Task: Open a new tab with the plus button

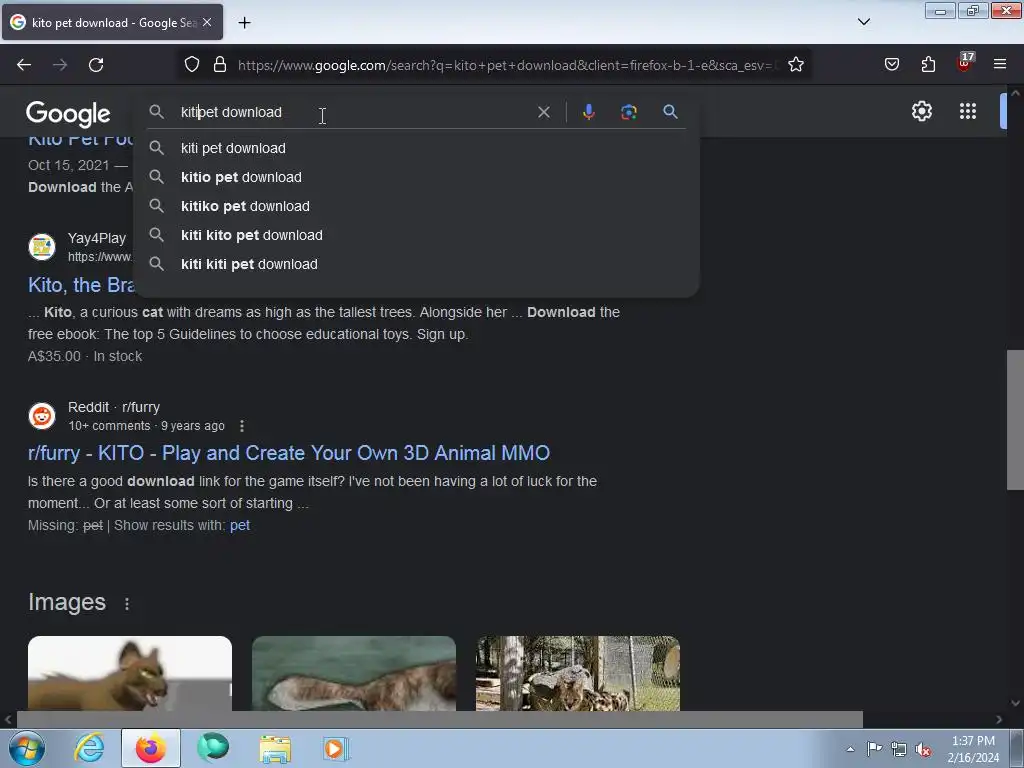Action: (x=244, y=23)
